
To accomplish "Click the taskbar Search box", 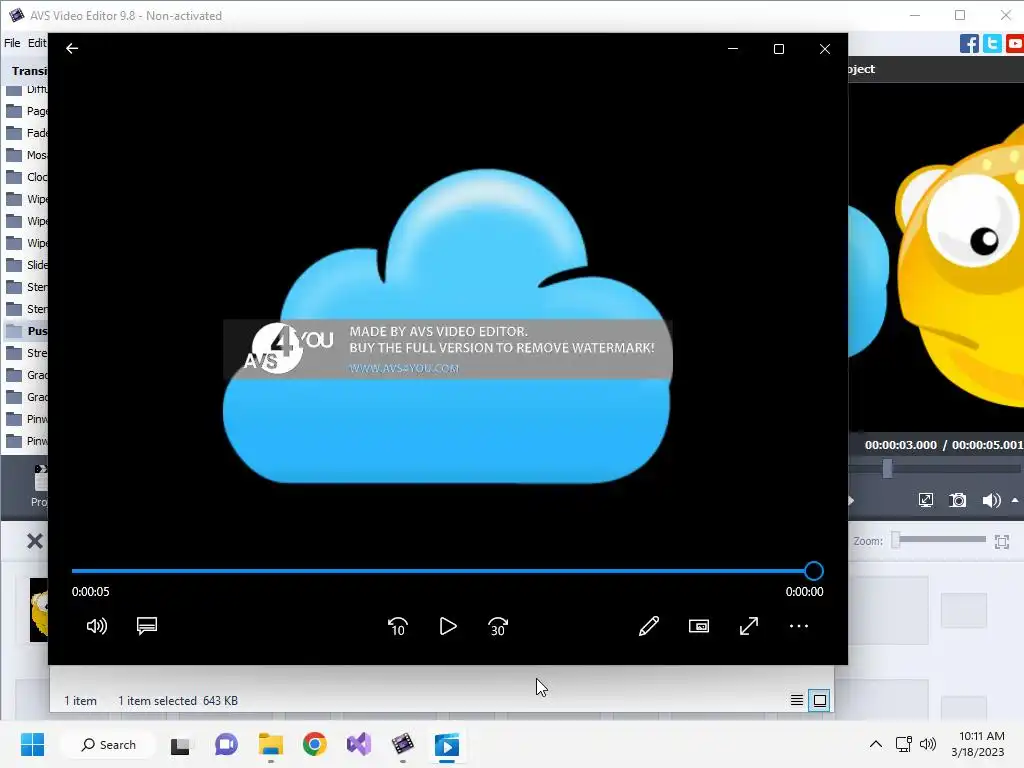I will pos(108,744).
